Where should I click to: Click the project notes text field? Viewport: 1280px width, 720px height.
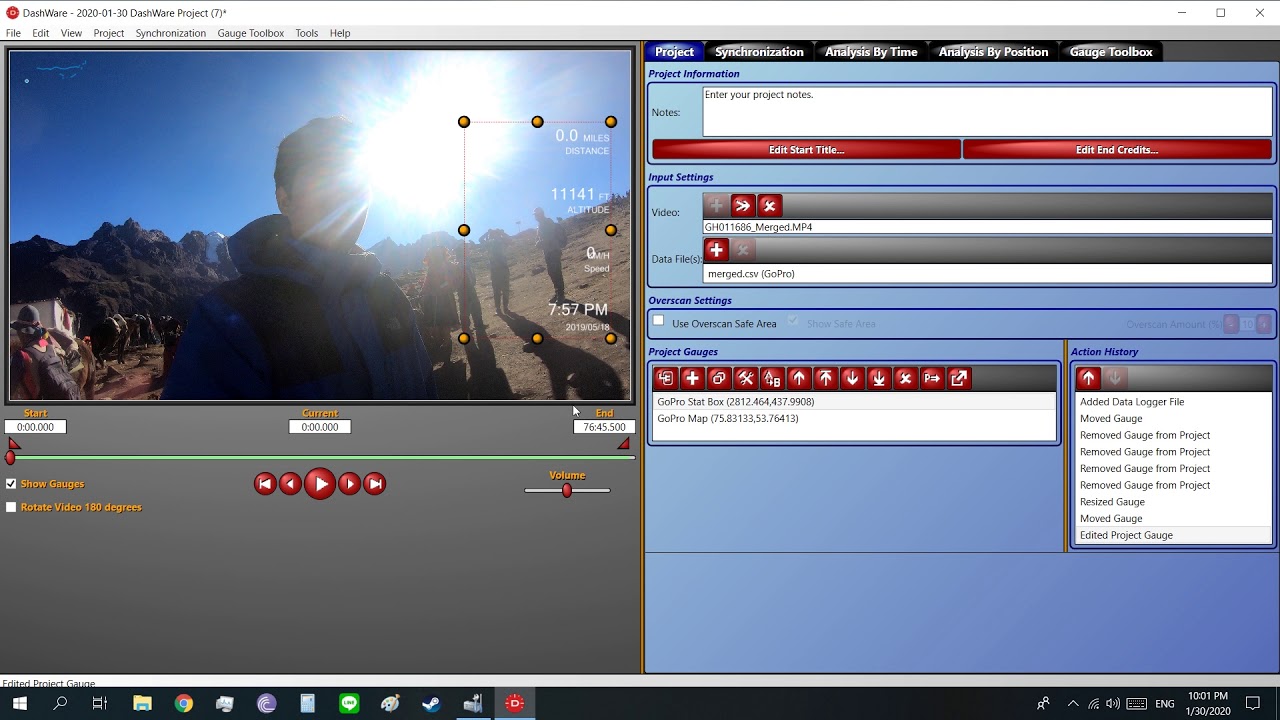pyautogui.click(x=988, y=112)
